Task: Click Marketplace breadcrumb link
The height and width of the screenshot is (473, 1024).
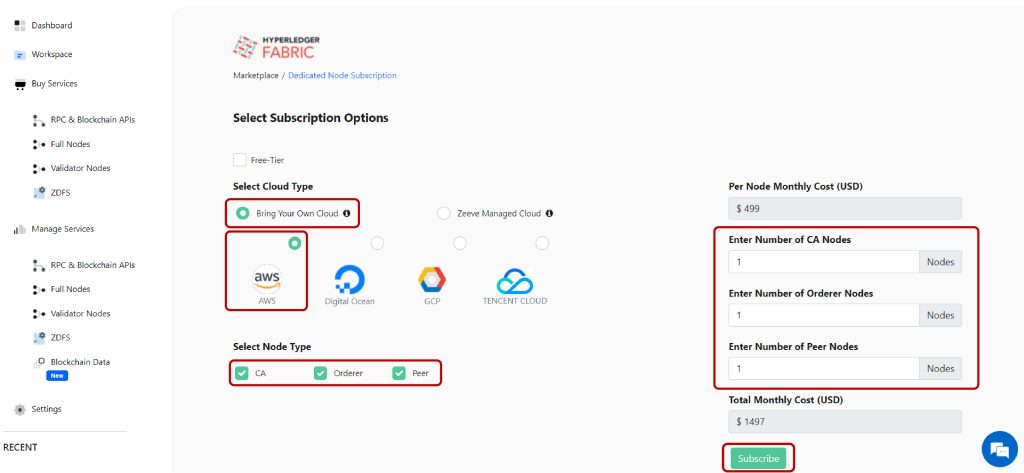Action: pyautogui.click(x=255, y=75)
